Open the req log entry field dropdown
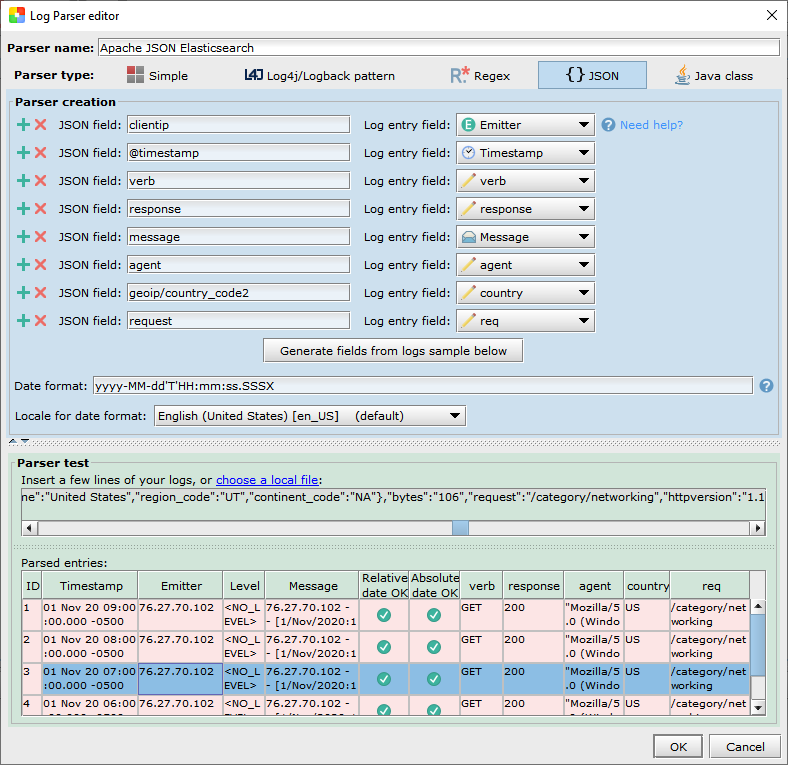The height and width of the screenshot is (765, 788). tap(526, 321)
